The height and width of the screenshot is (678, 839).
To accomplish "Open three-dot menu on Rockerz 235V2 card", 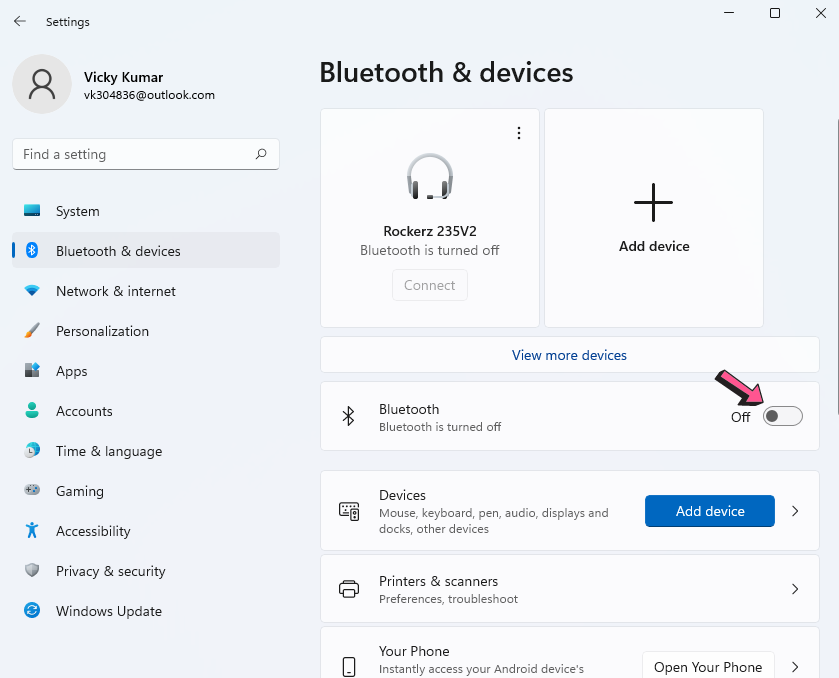I will point(518,133).
